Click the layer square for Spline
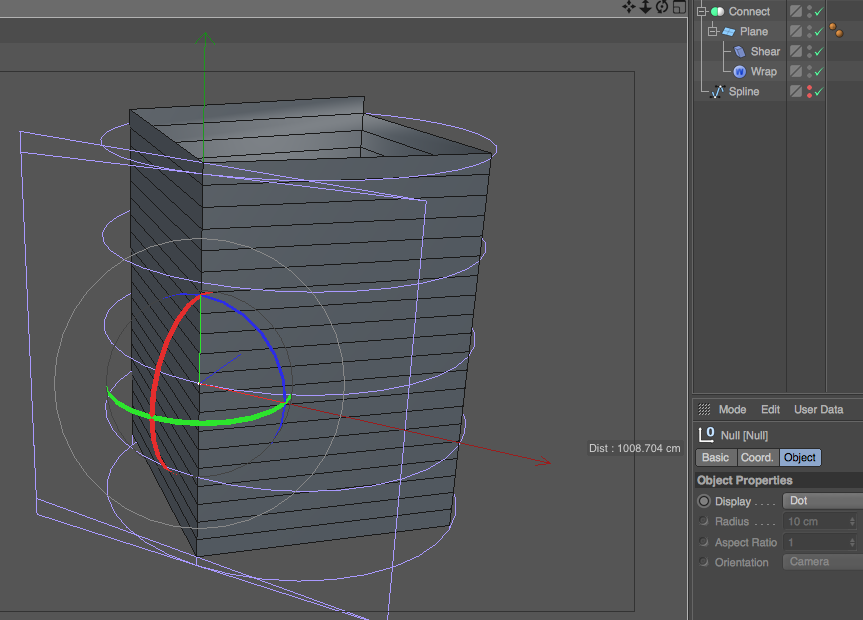This screenshot has width=863, height=620. [x=796, y=91]
